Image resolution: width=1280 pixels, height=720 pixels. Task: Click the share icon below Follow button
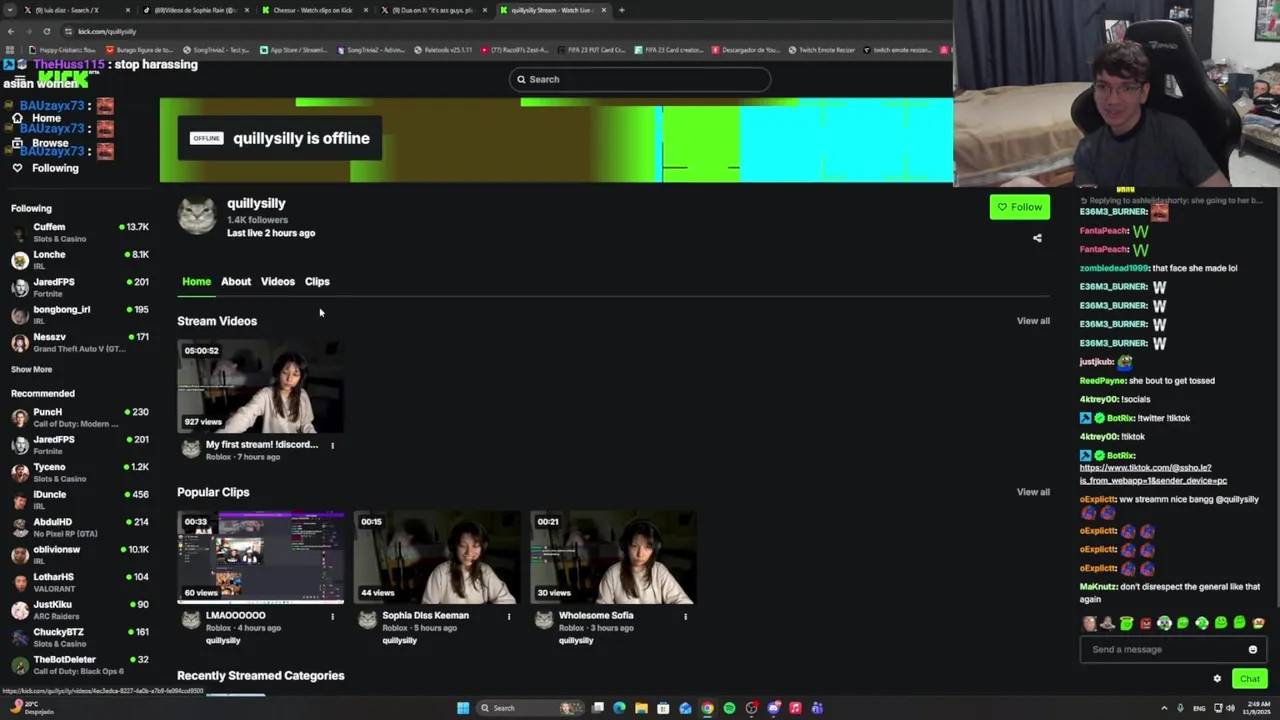pos(1037,238)
